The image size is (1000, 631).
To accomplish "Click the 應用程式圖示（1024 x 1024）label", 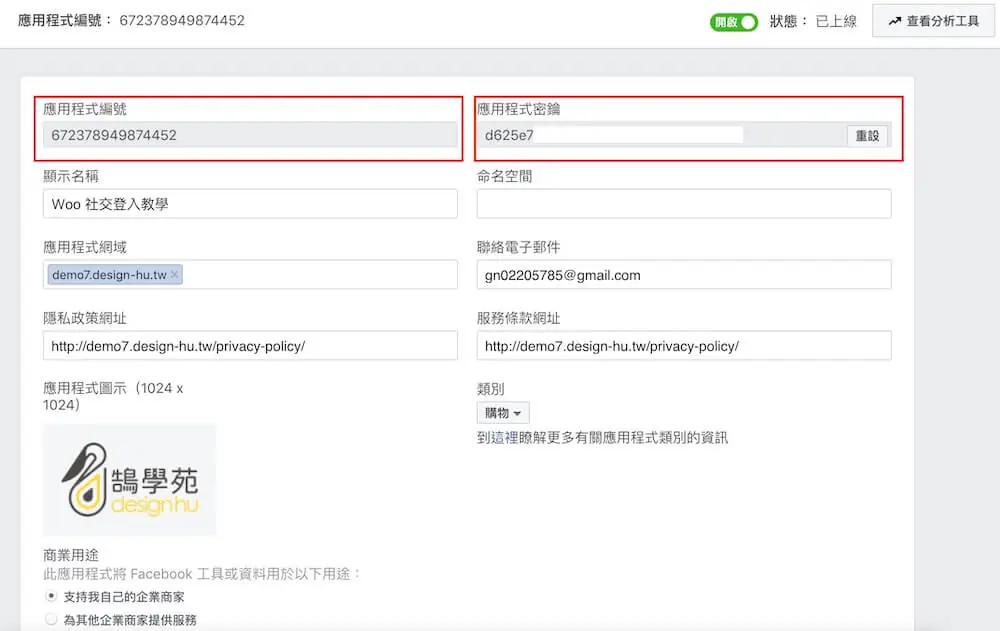I will click(113, 396).
